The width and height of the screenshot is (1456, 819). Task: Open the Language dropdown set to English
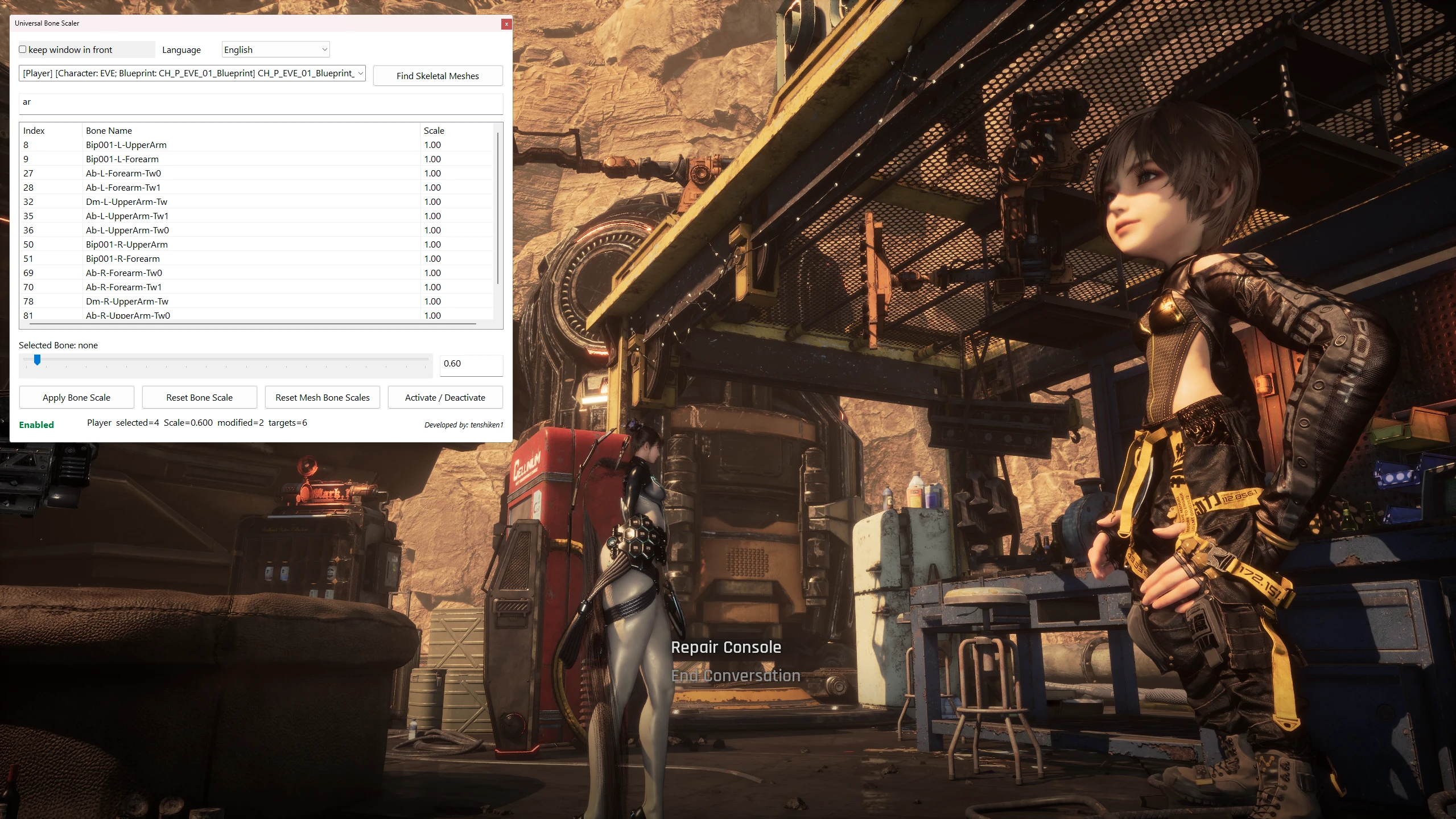click(275, 50)
